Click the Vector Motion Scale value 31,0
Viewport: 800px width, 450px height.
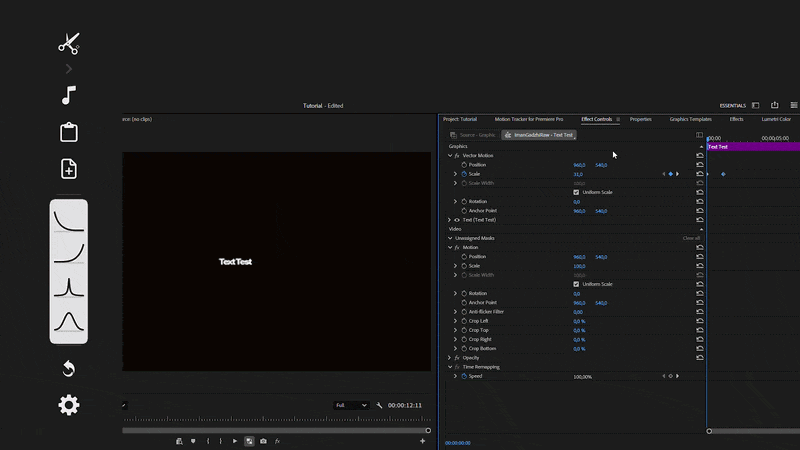coord(578,174)
